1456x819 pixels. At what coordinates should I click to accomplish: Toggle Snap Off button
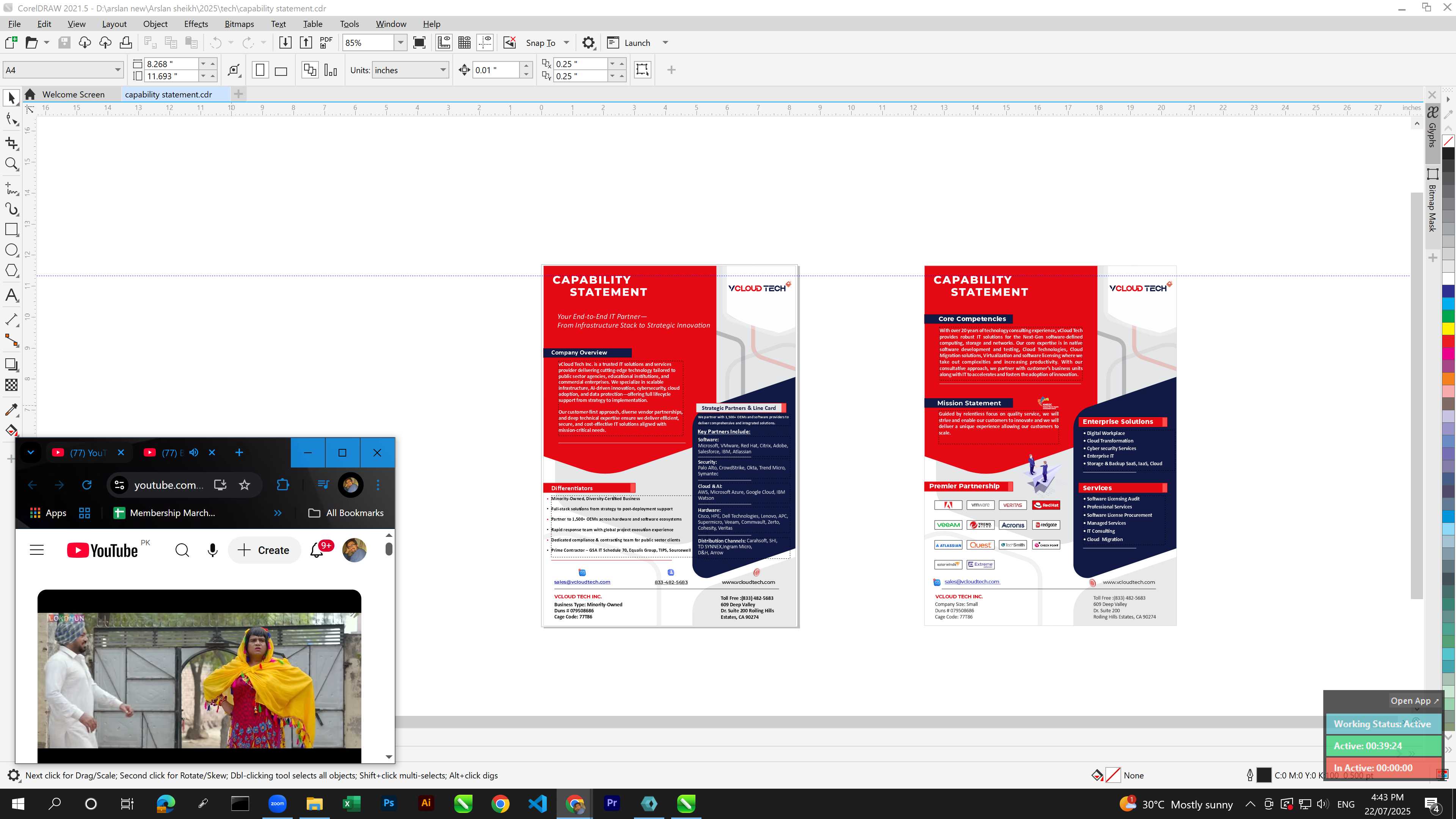[x=510, y=42]
